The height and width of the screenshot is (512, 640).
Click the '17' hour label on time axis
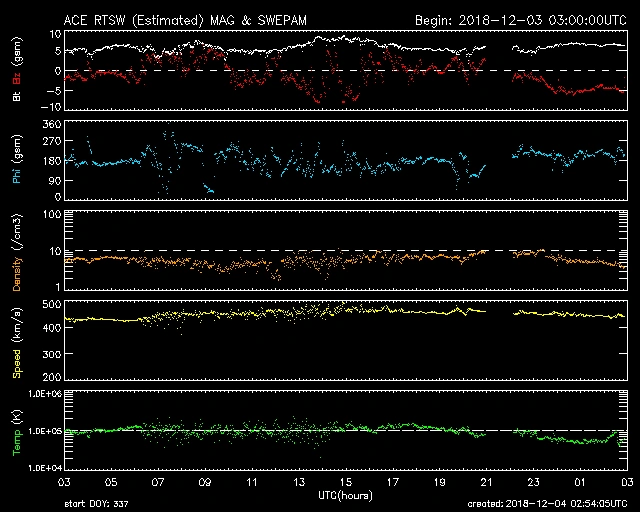(x=393, y=483)
